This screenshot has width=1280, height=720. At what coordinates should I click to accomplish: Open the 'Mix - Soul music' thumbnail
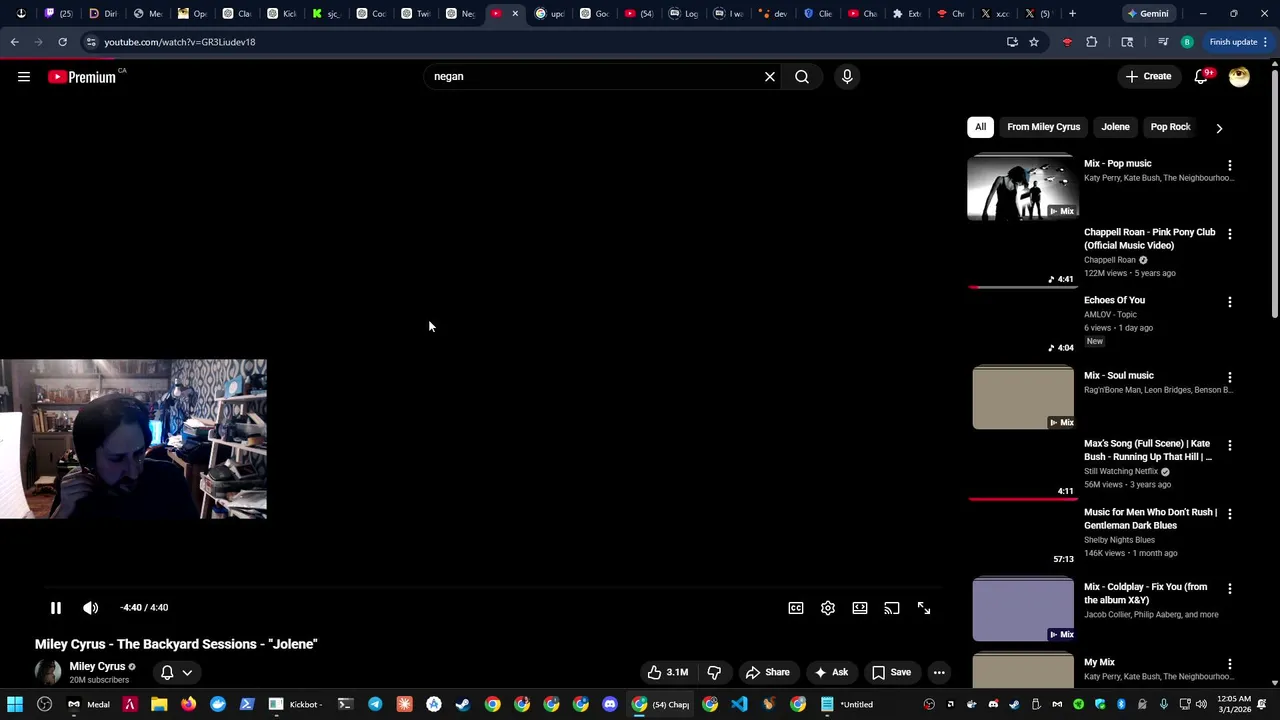click(1022, 398)
